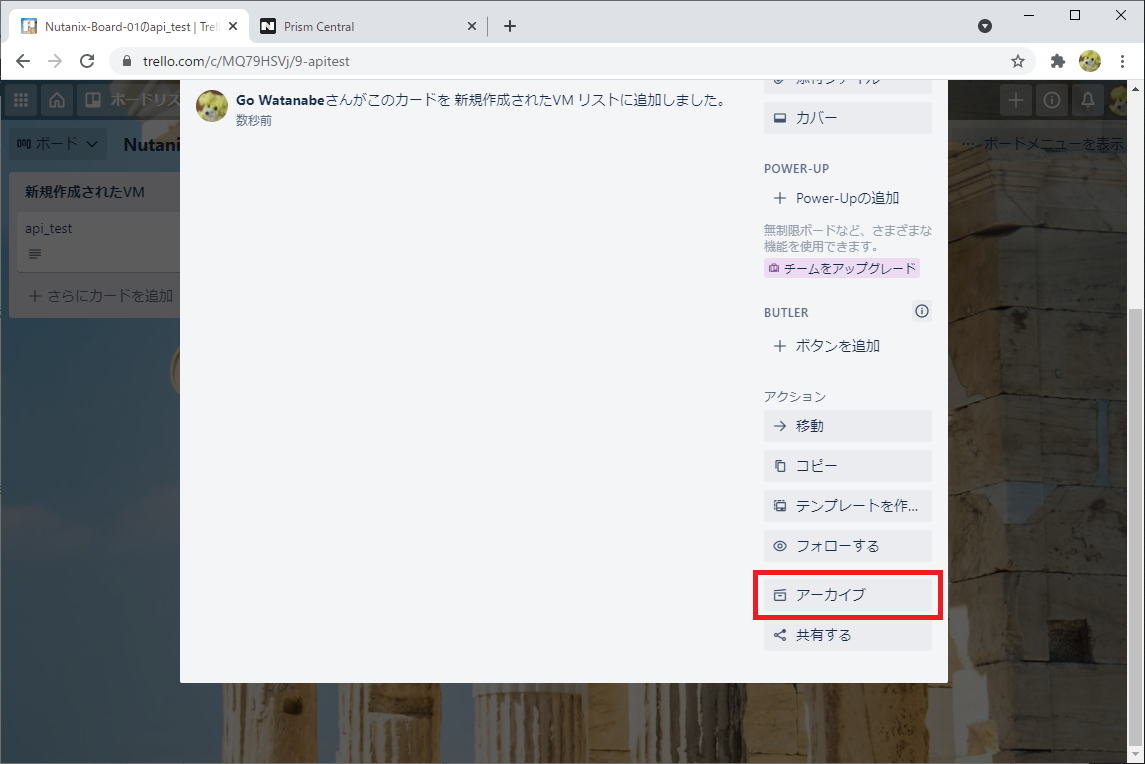Image resolution: width=1145 pixels, height=764 pixels.
Task: Click the browser address bar
Action: (x=400, y=61)
